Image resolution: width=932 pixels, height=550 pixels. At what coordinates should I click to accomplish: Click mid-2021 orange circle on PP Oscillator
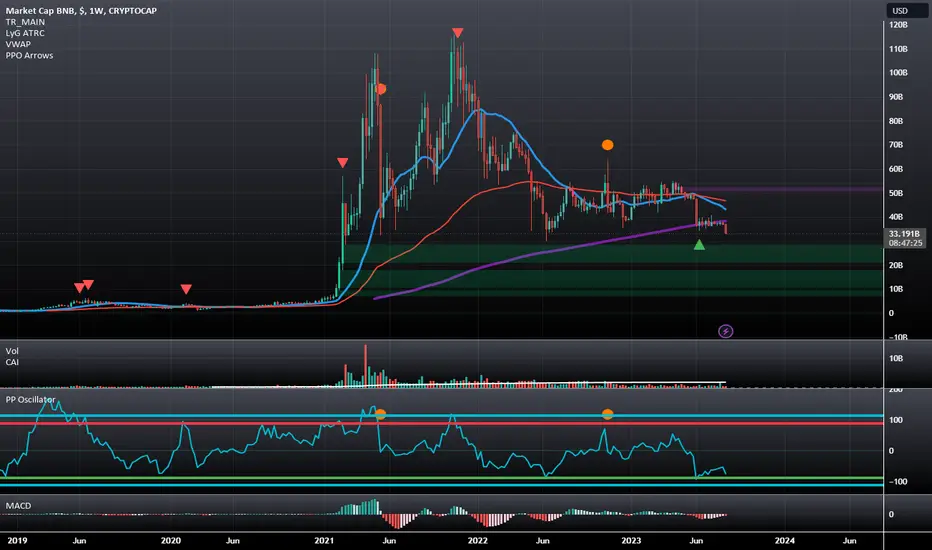tap(380, 414)
